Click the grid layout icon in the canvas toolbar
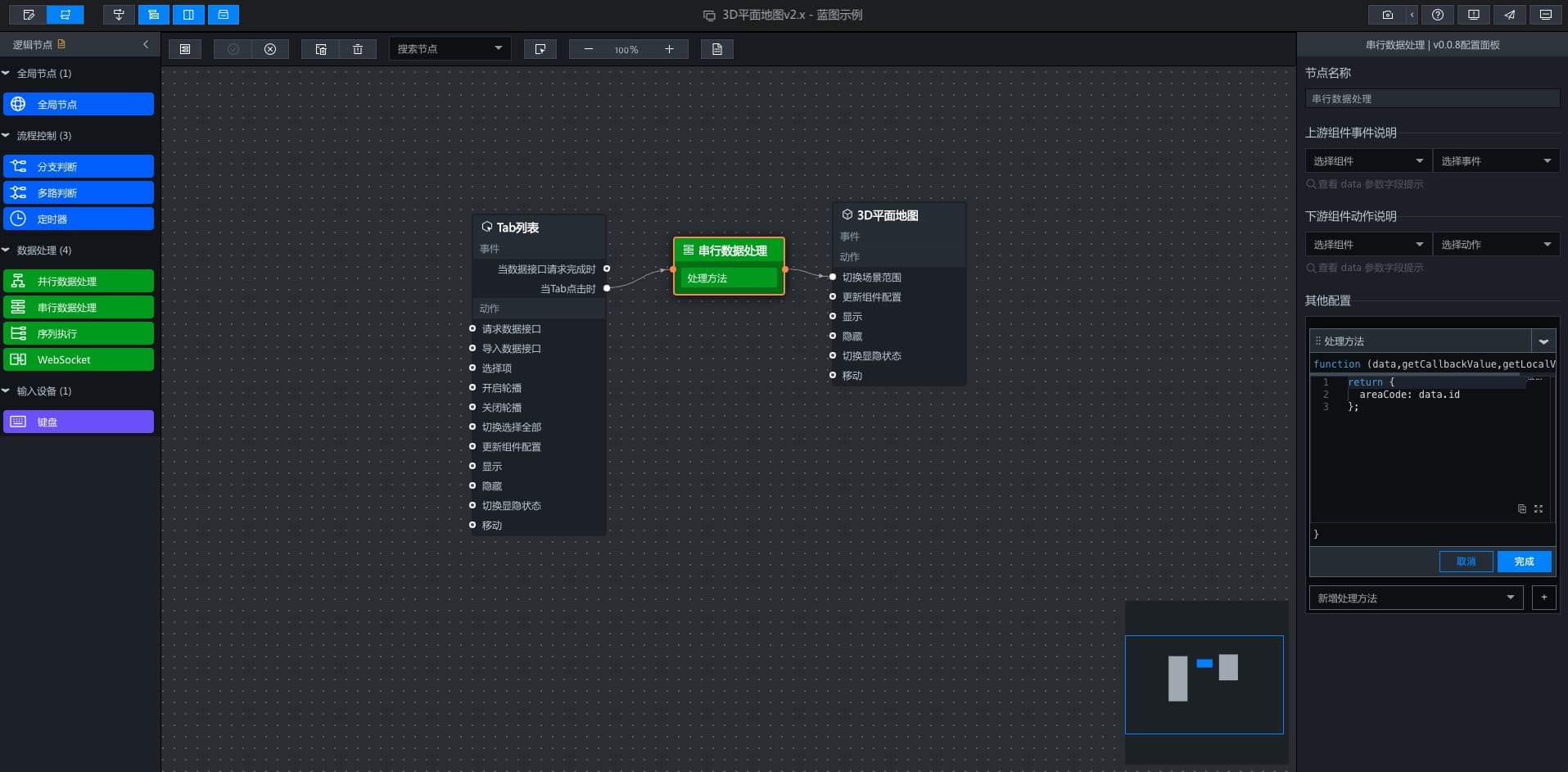 (x=185, y=49)
